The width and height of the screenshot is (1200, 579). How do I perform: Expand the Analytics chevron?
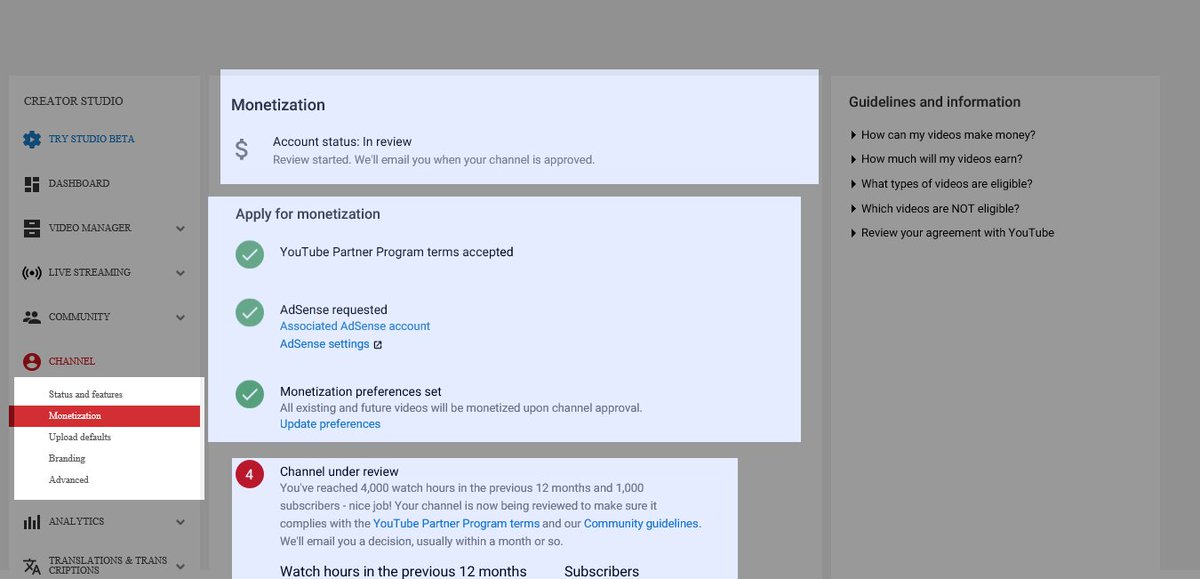pos(181,522)
